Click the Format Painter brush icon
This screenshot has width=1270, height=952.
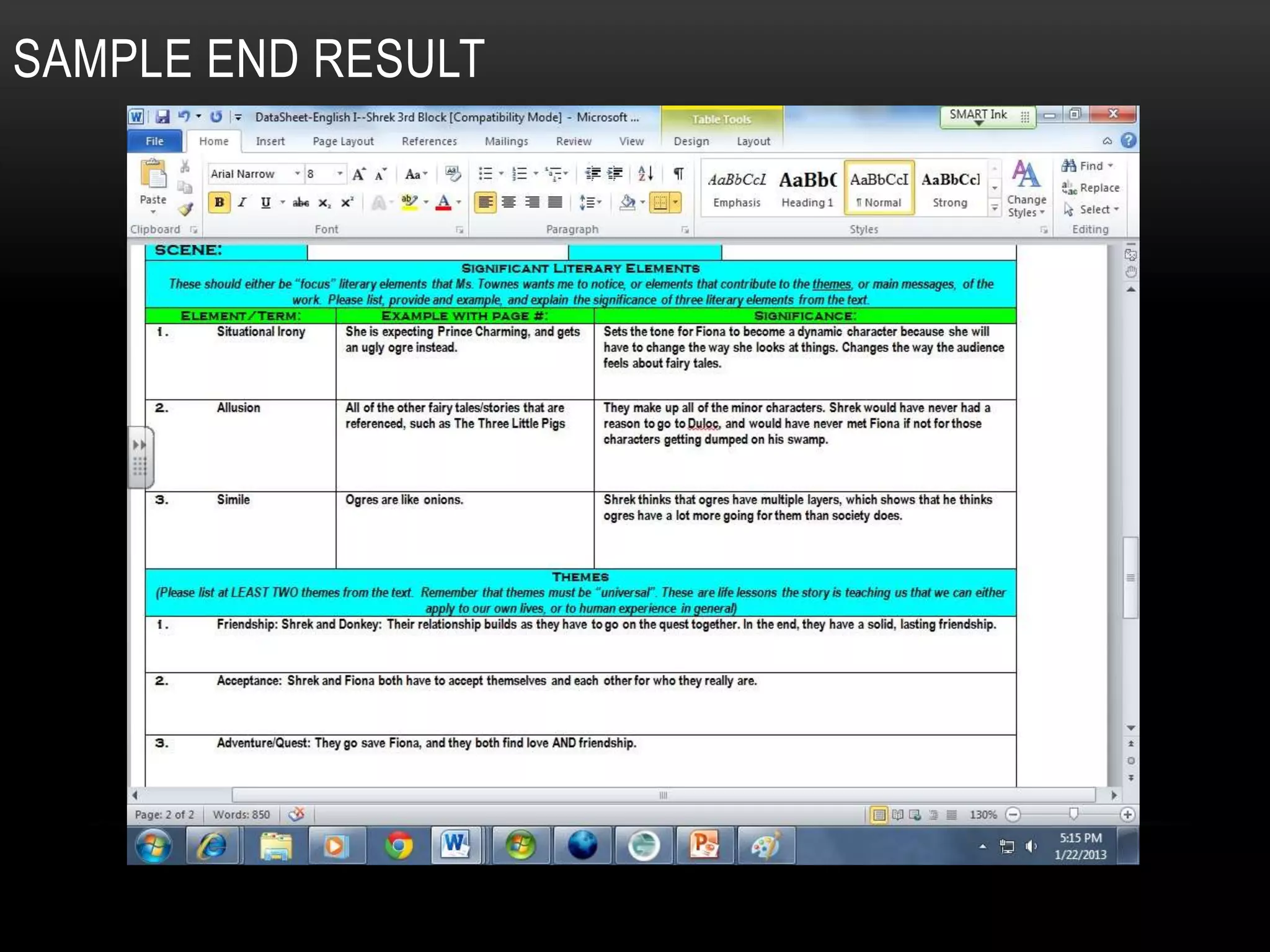[x=185, y=209]
